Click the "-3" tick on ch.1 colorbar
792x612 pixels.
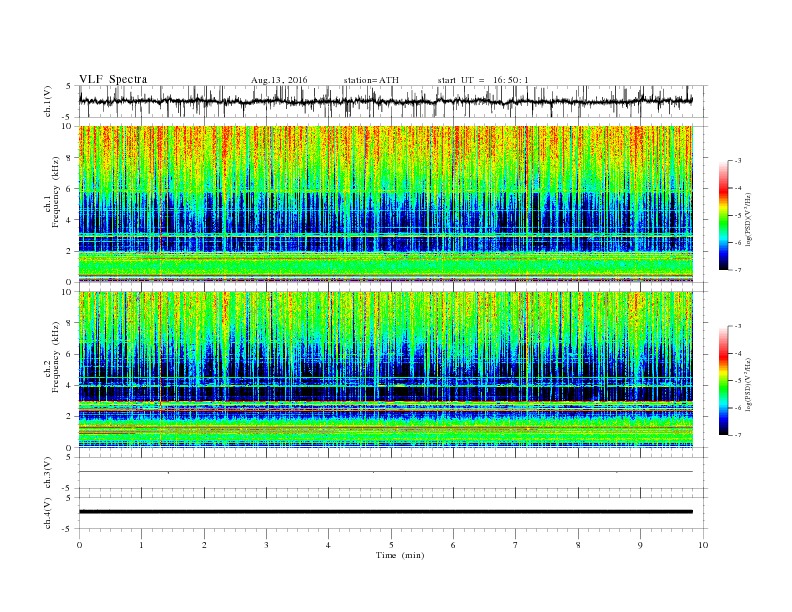click(738, 161)
